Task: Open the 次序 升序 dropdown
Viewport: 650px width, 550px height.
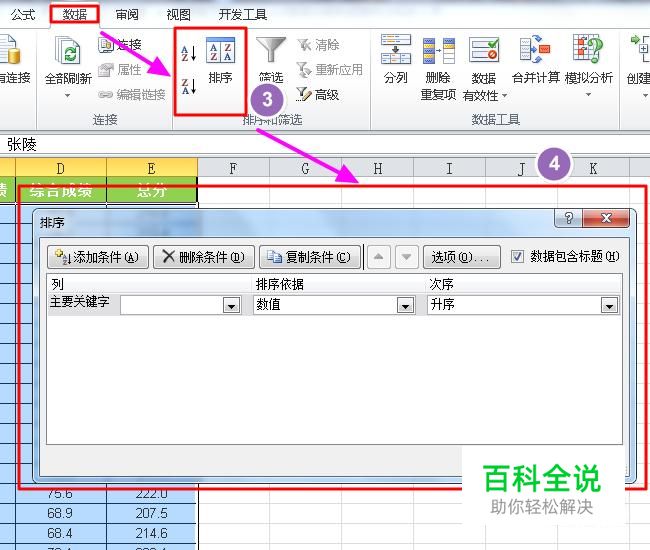Action: click(x=609, y=305)
